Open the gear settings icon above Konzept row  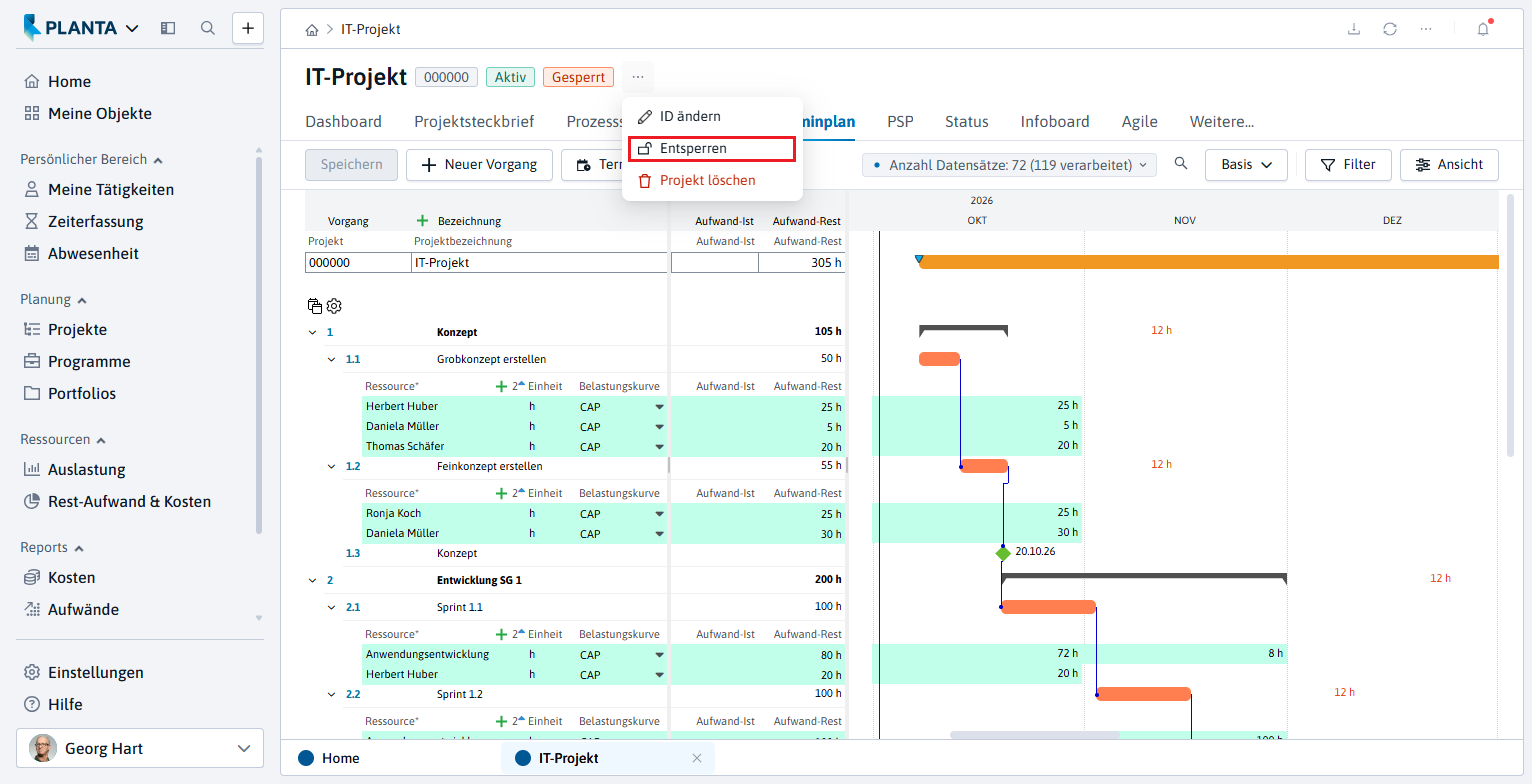coord(335,306)
